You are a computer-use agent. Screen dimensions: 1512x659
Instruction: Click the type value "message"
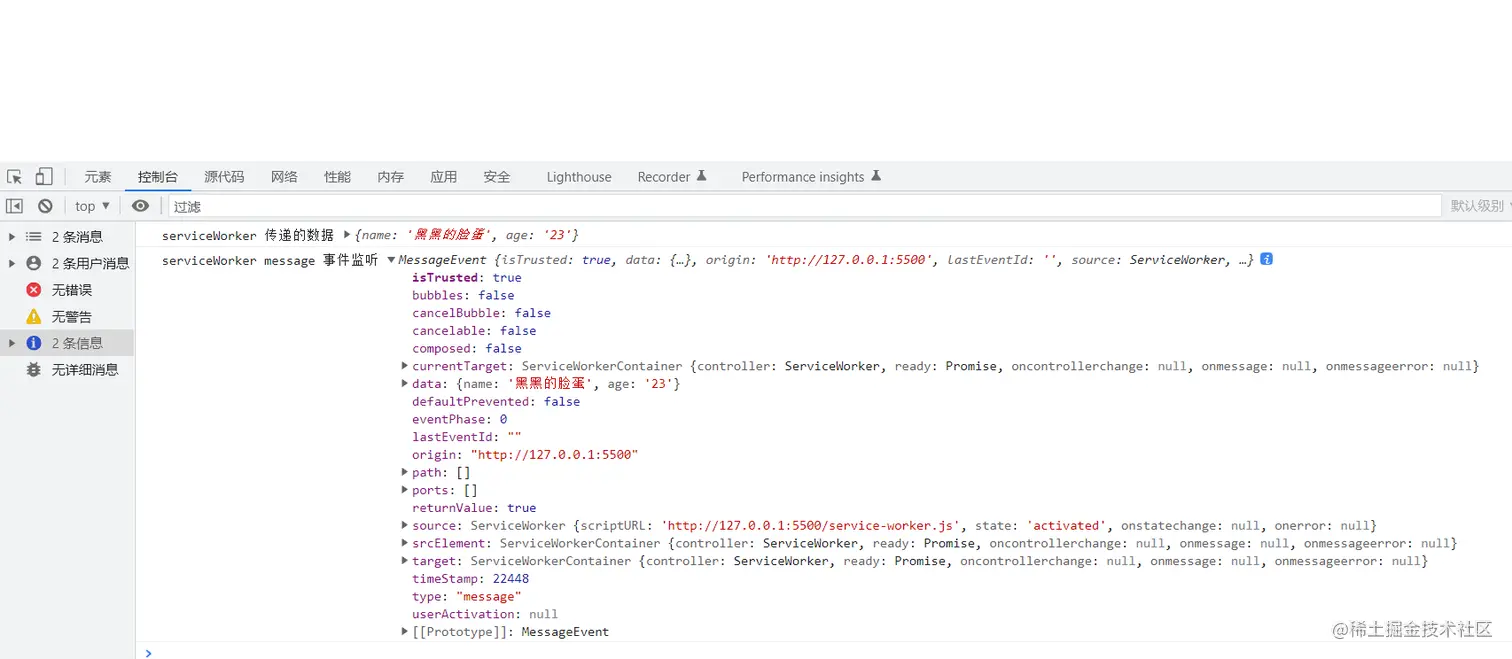489,597
